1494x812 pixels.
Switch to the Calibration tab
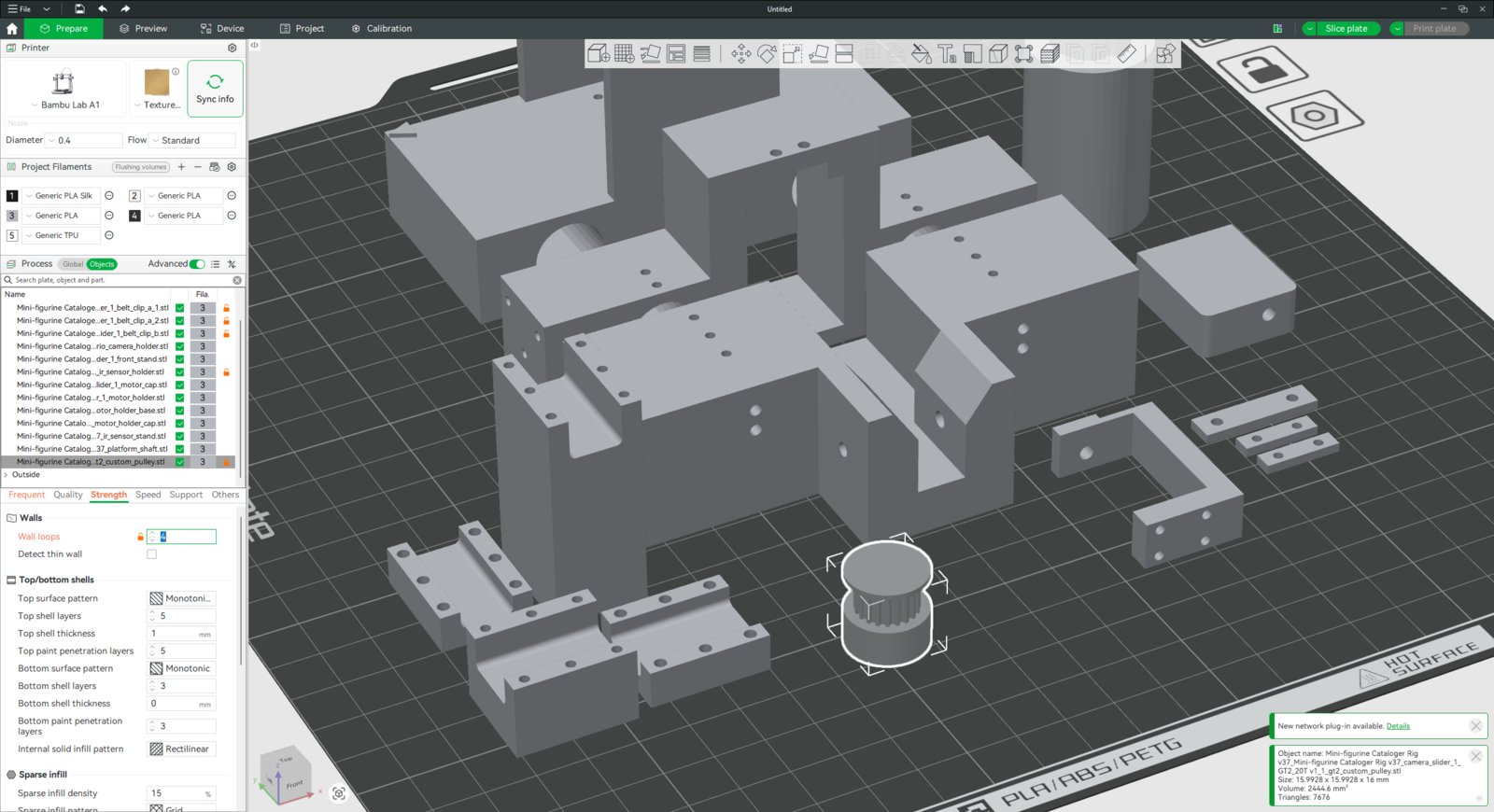382,29
